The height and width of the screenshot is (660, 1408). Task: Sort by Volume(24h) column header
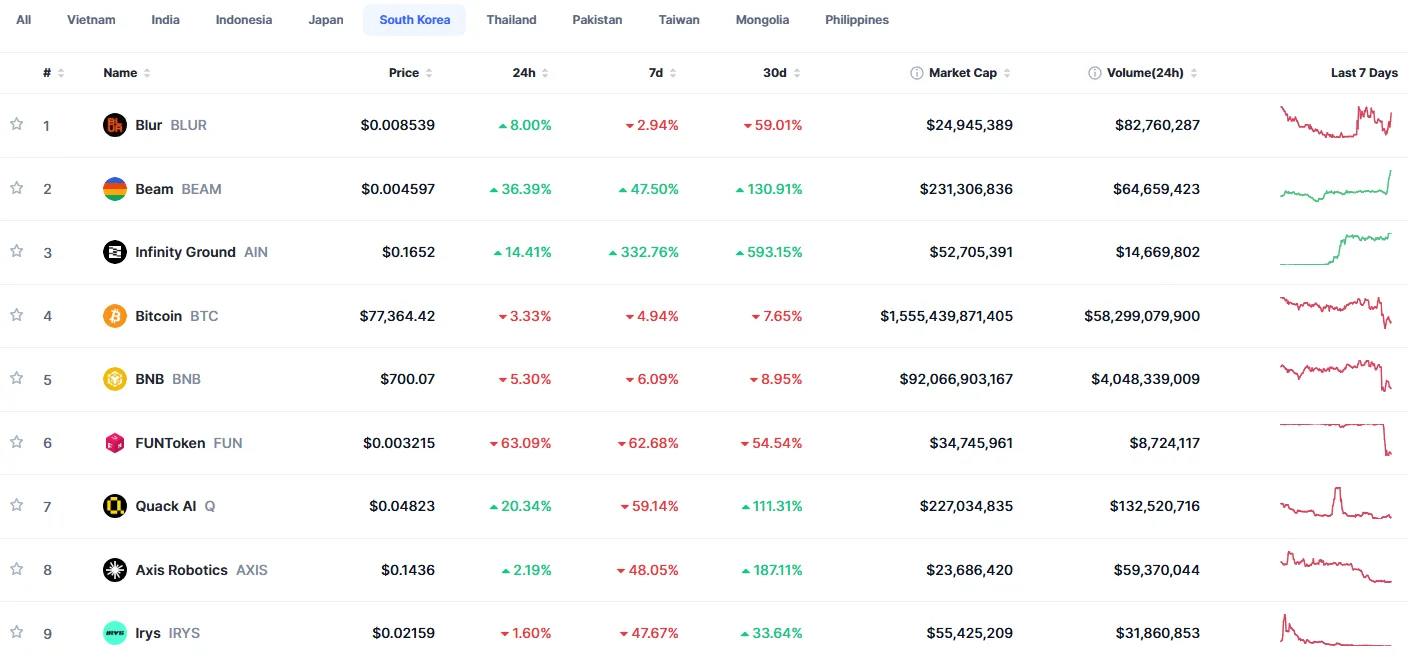(1152, 73)
